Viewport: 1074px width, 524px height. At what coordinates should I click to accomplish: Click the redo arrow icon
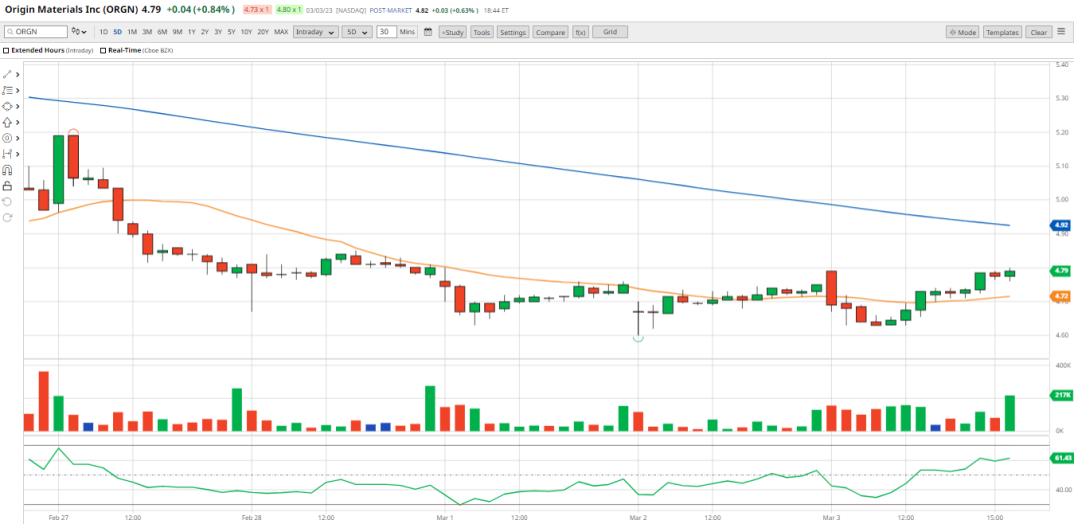pyautogui.click(x=8, y=218)
